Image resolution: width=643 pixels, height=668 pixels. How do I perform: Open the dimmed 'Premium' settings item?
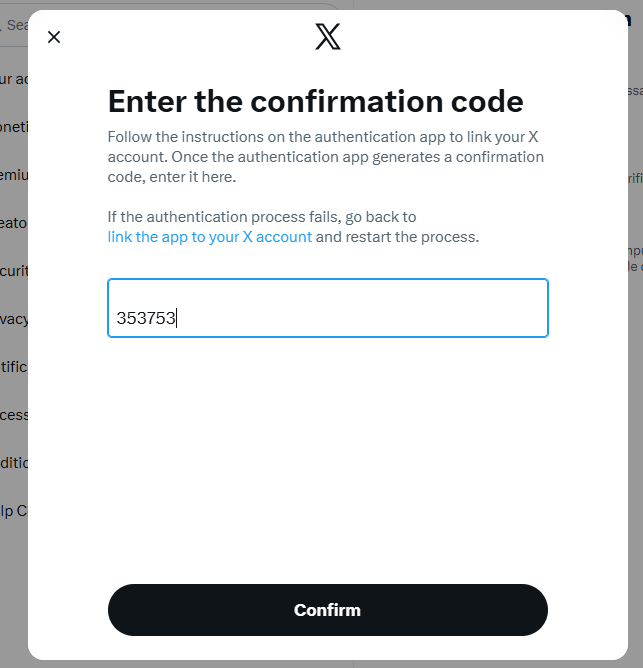(14, 175)
